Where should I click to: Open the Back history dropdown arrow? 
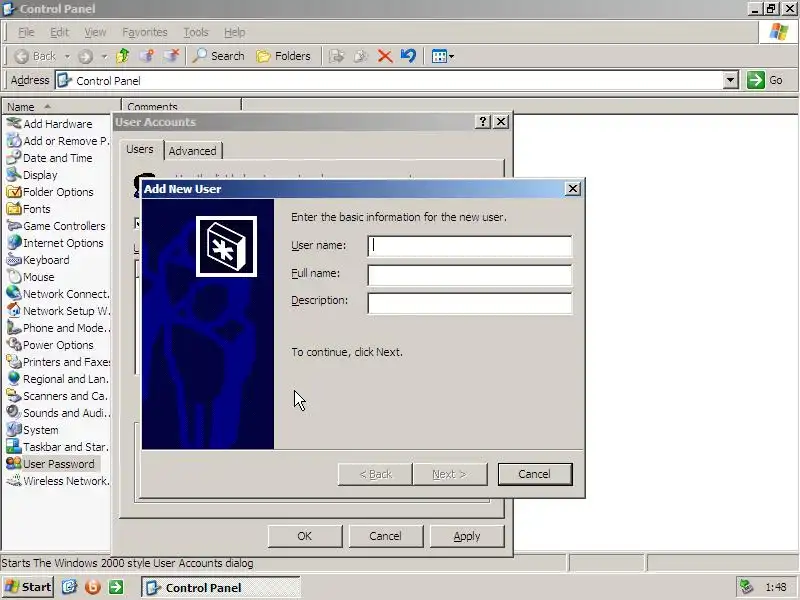pyautogui.click(x=67, y=56)
